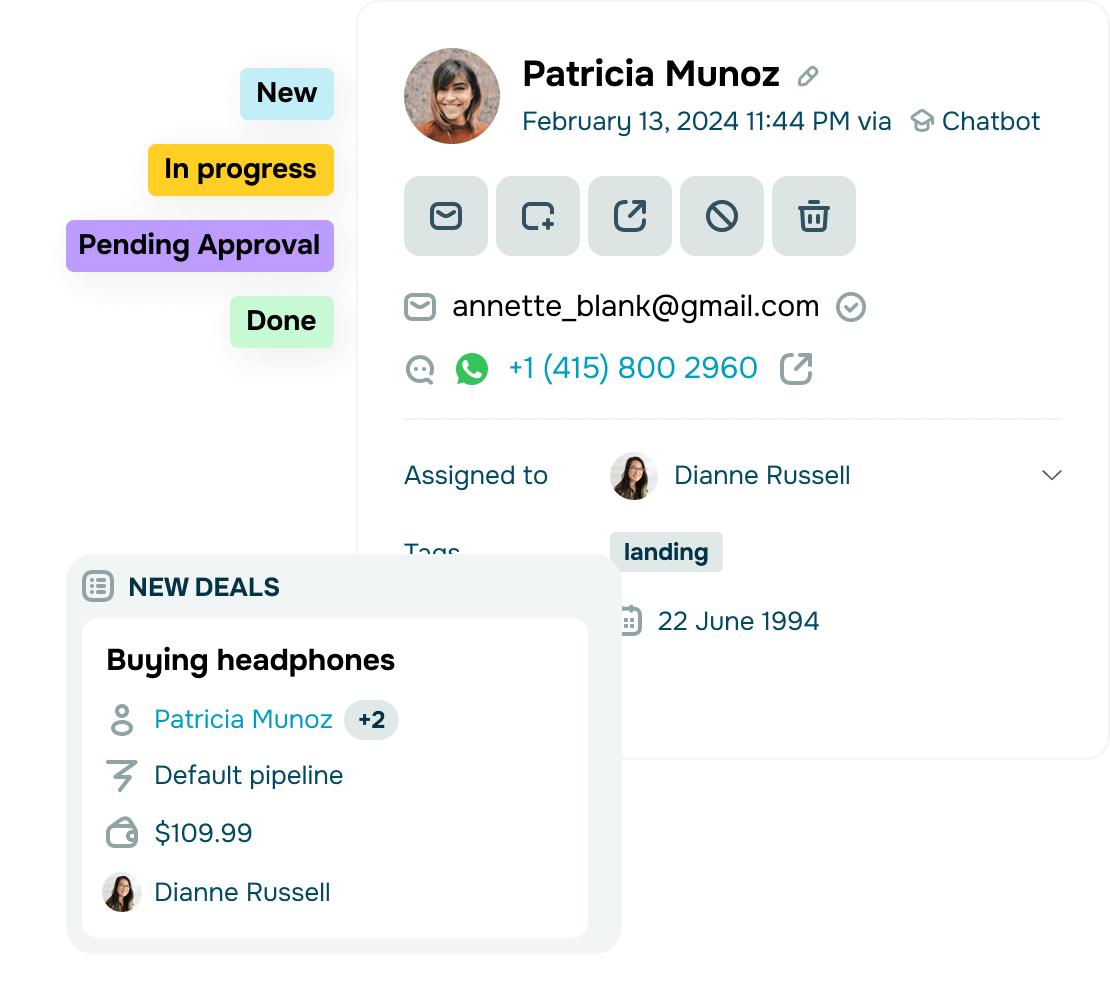Block the contact with the ban icon

[x=721, y=216]
